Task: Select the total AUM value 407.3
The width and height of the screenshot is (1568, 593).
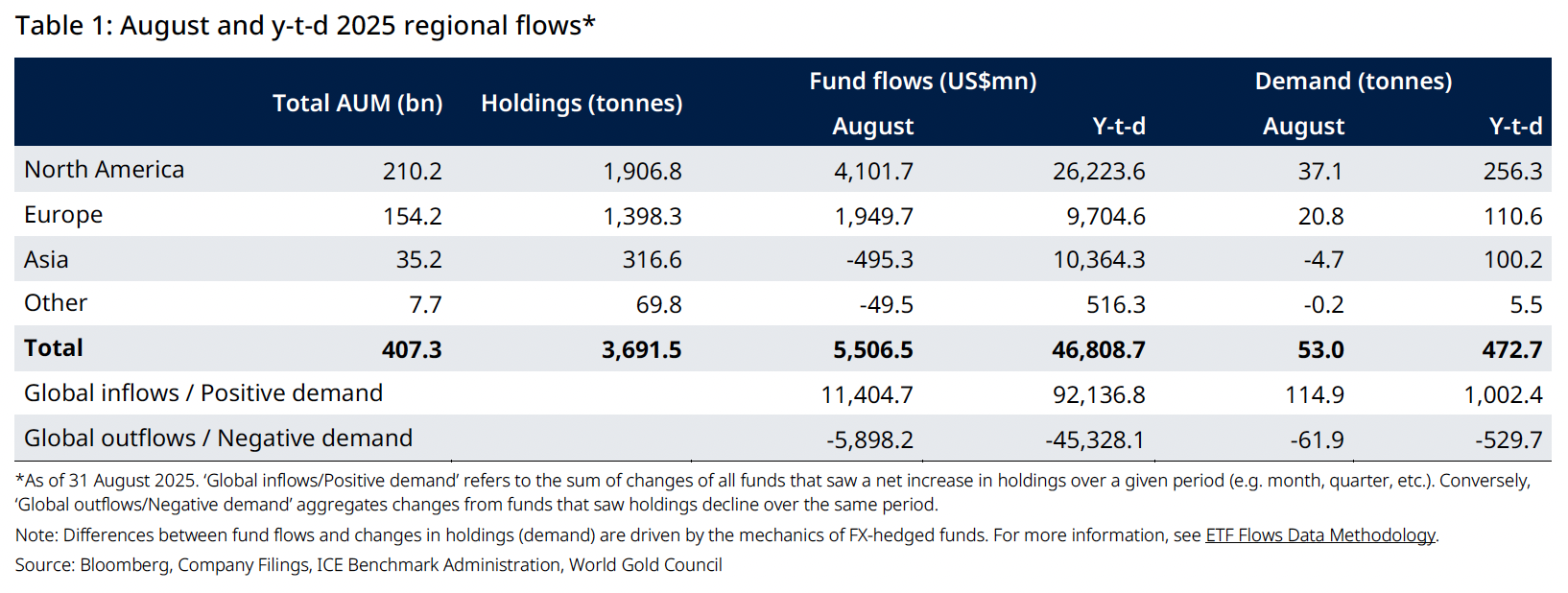Action: 412,350
